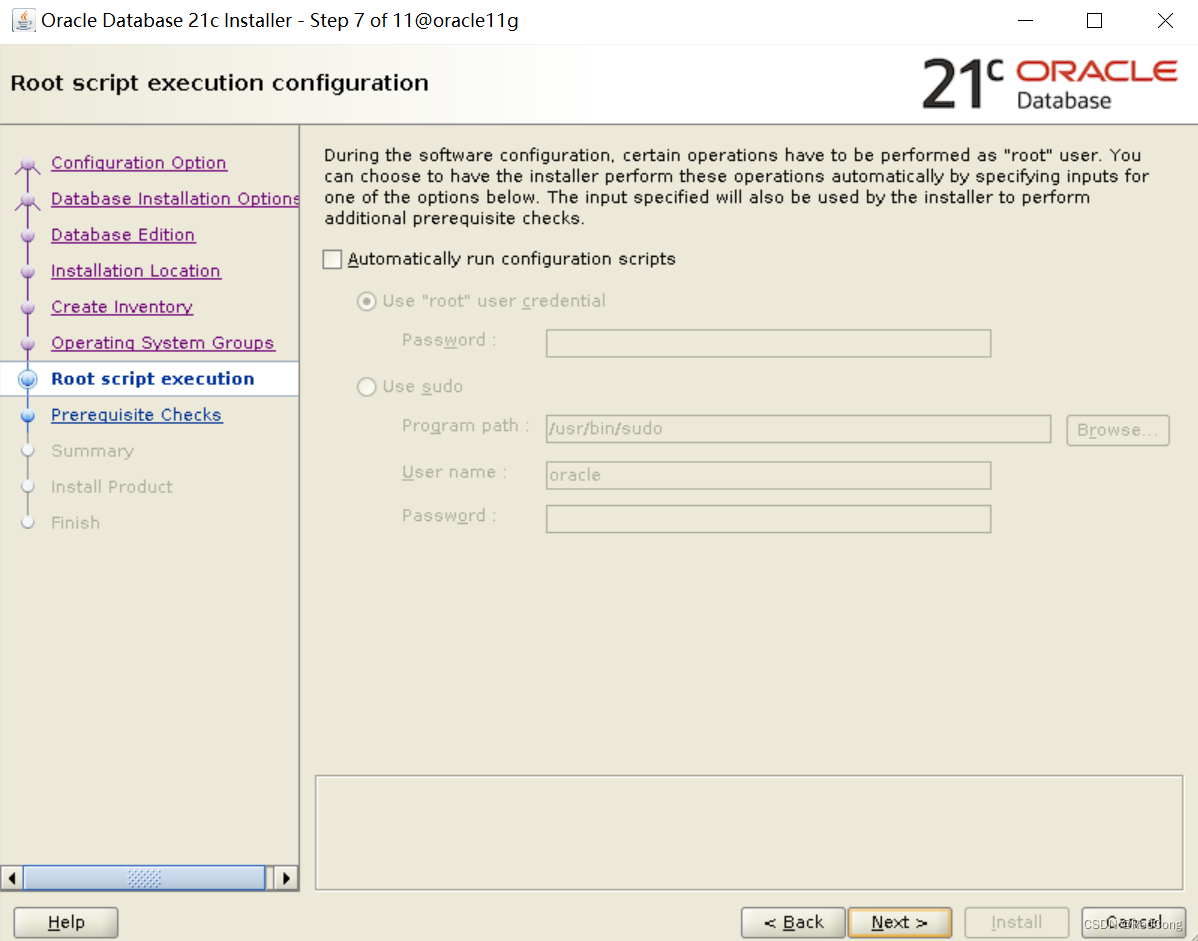1198x941 pixels.
Task: Navigate to Installation Location step
Action: click(x=136, y=270)
